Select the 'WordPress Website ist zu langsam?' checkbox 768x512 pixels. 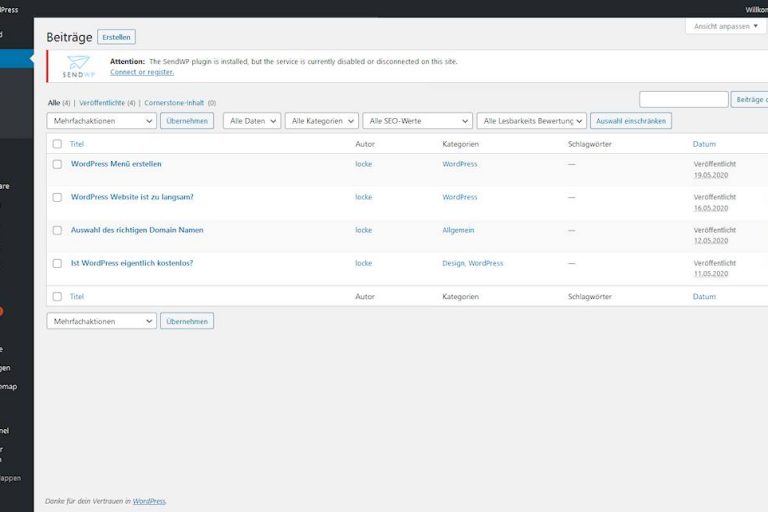click(x=57, y=197)
